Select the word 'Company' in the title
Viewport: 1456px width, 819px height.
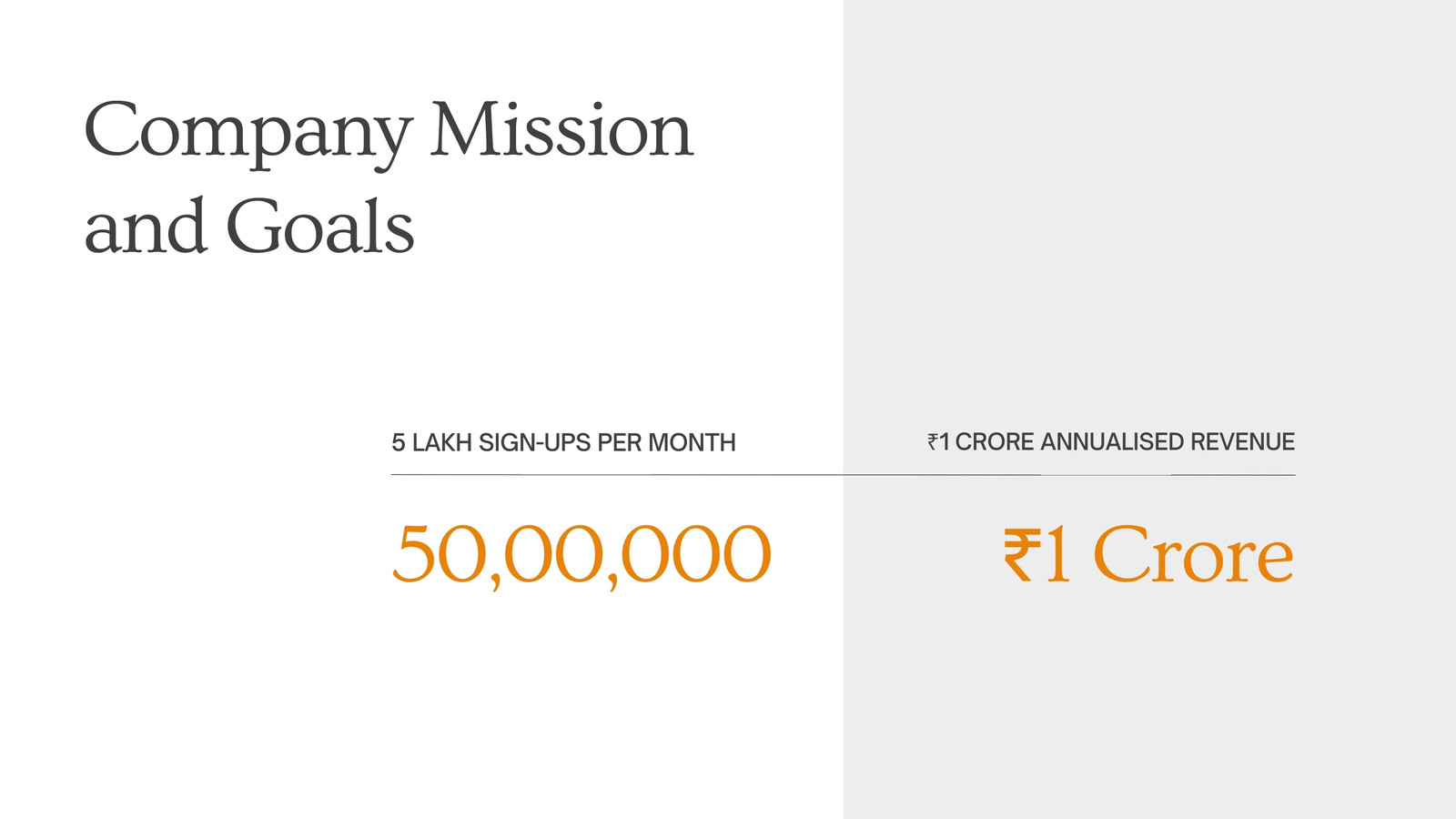coord(248,133)
